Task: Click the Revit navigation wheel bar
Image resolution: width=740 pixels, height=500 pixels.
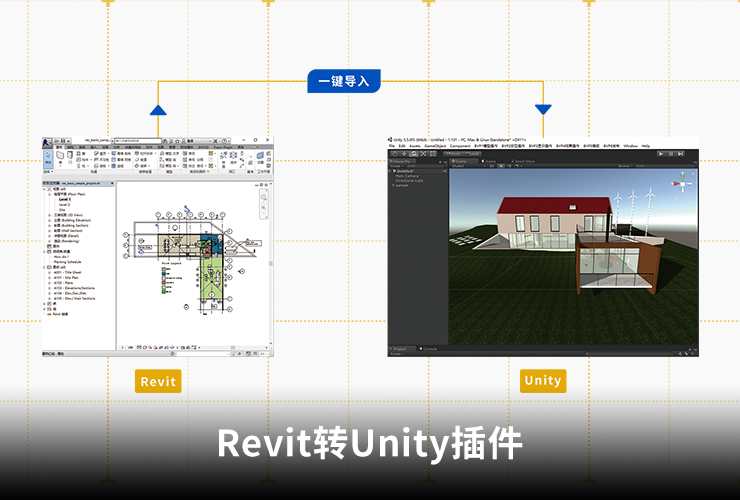Action: click(264, 203)
